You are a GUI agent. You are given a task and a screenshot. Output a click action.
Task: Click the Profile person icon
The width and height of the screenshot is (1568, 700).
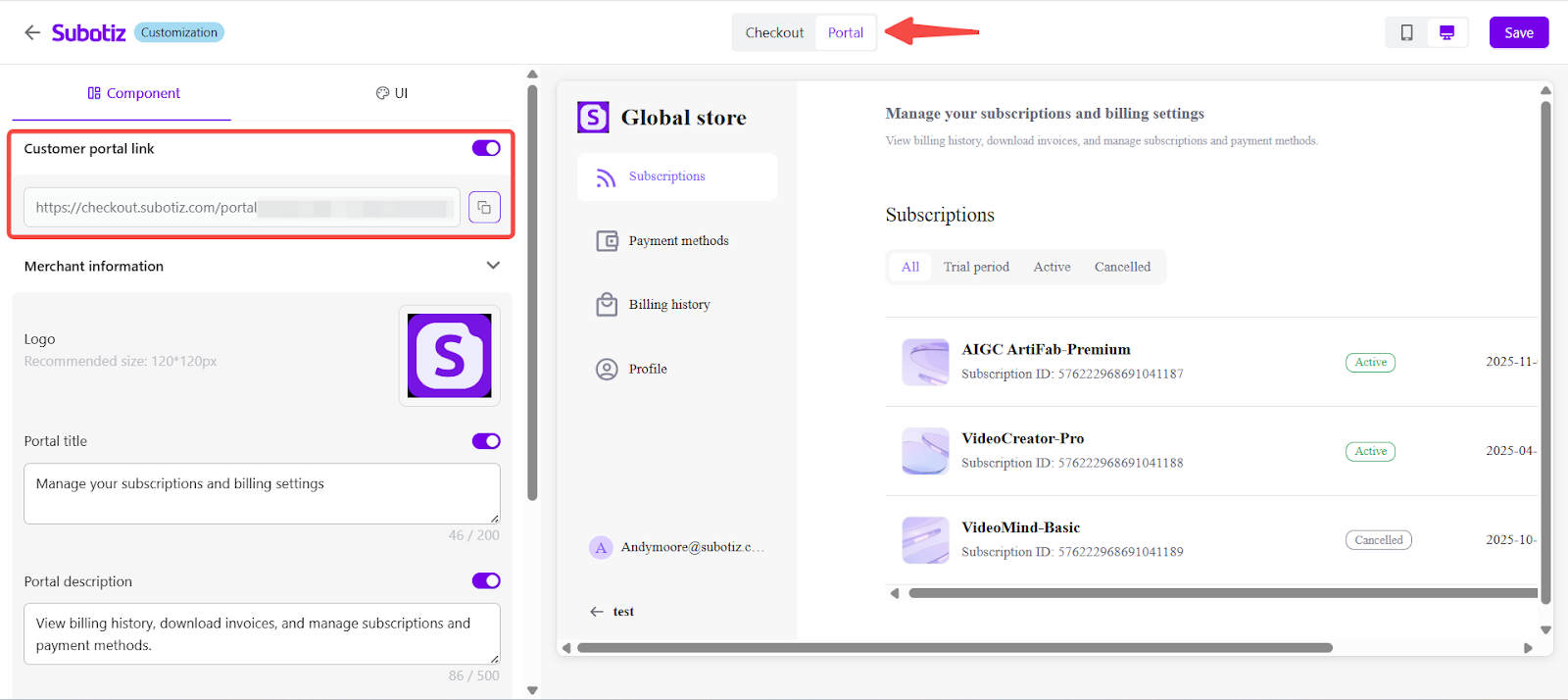(x=607, y=370)
